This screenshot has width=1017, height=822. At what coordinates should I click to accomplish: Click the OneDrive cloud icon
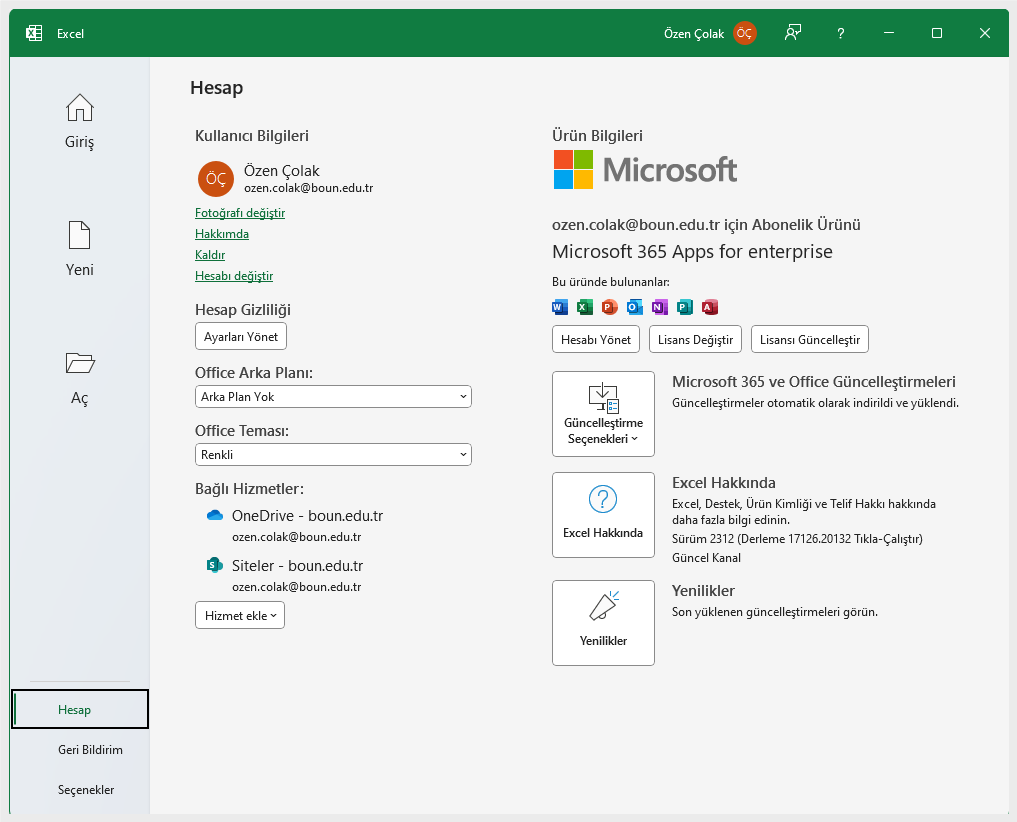(215, 515)
